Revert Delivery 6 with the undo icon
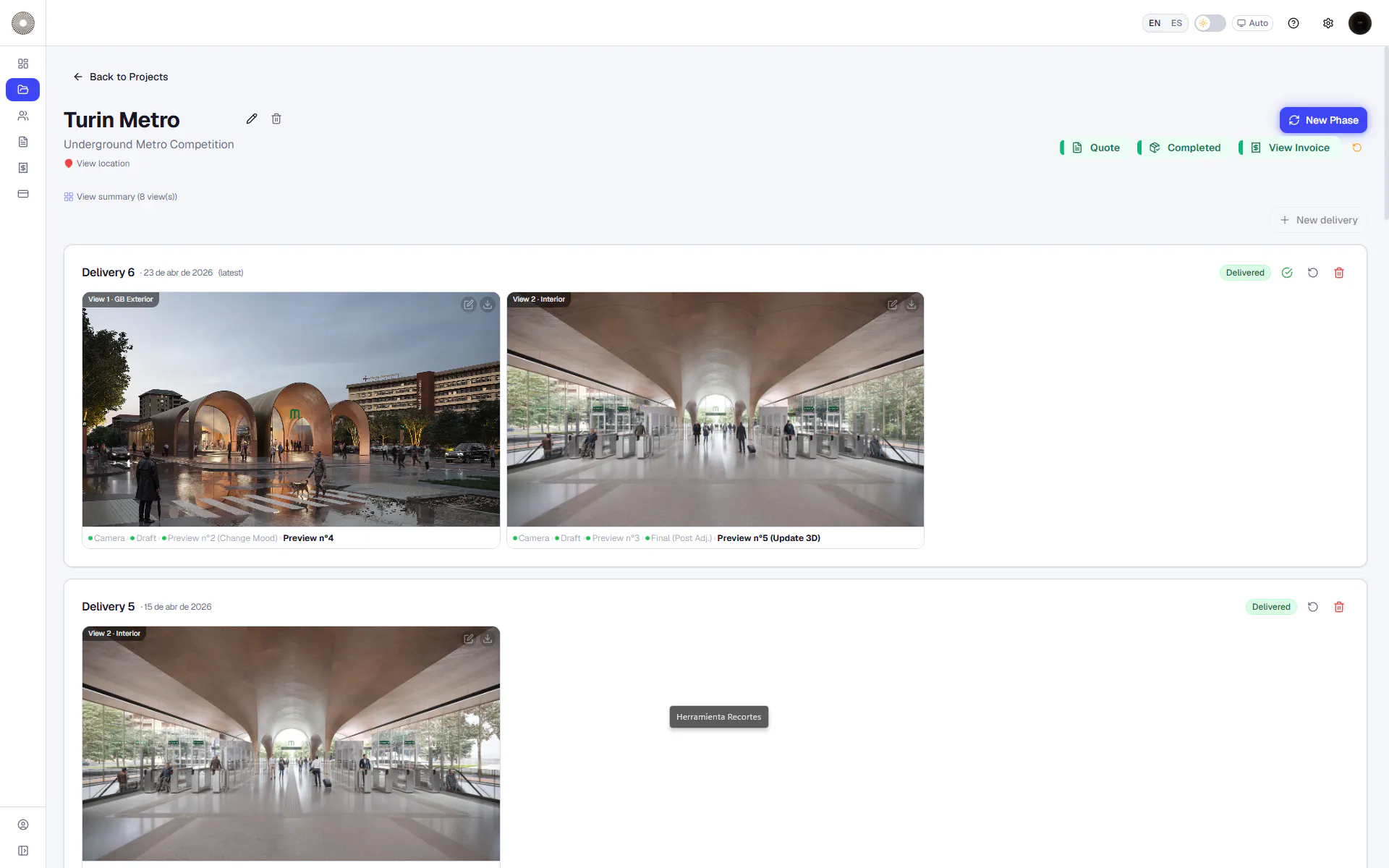The width and height of the screenshot is (1389, 868). 1313,273
